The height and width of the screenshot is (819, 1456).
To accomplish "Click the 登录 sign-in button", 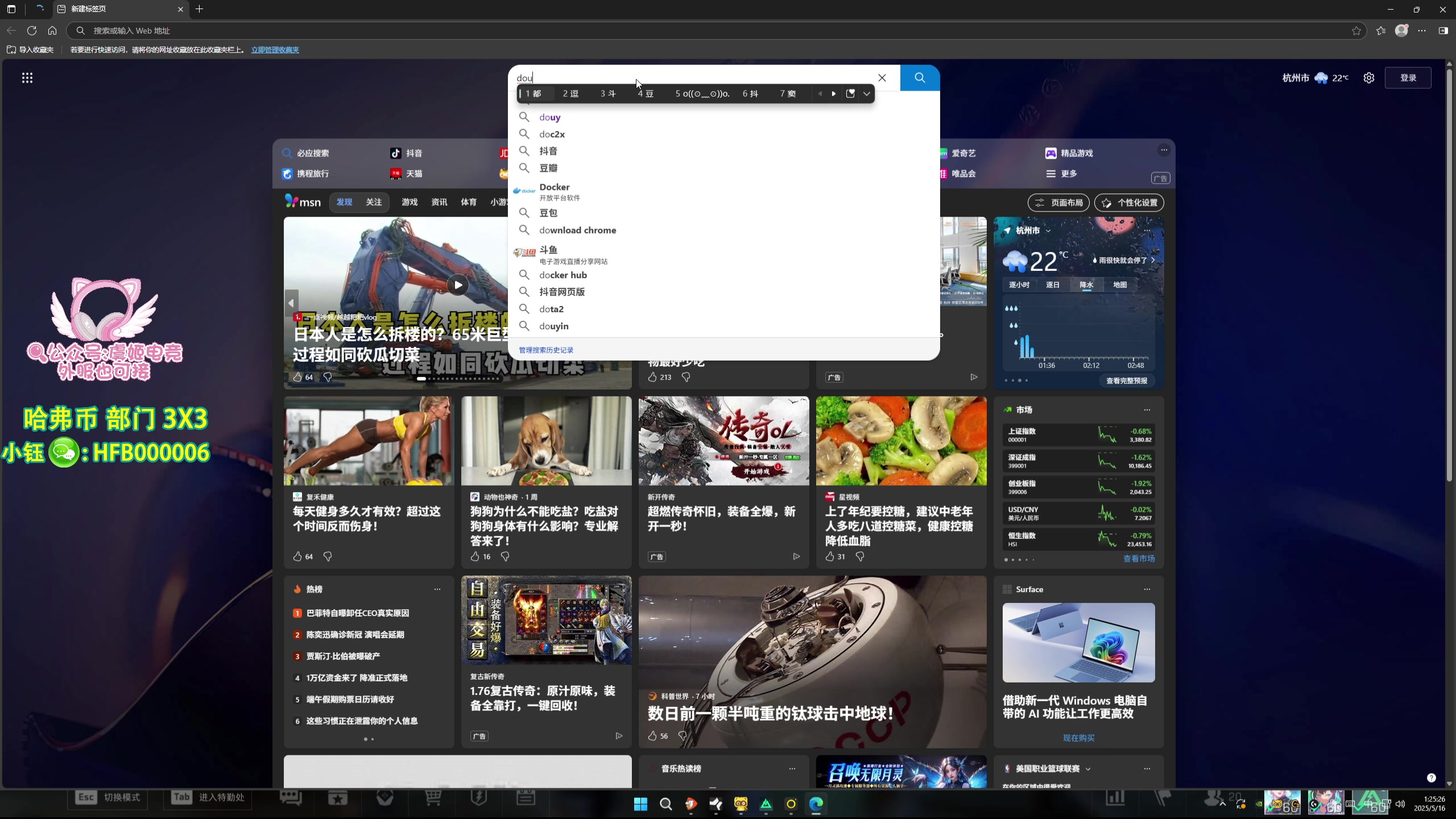I will (1408, 78).
